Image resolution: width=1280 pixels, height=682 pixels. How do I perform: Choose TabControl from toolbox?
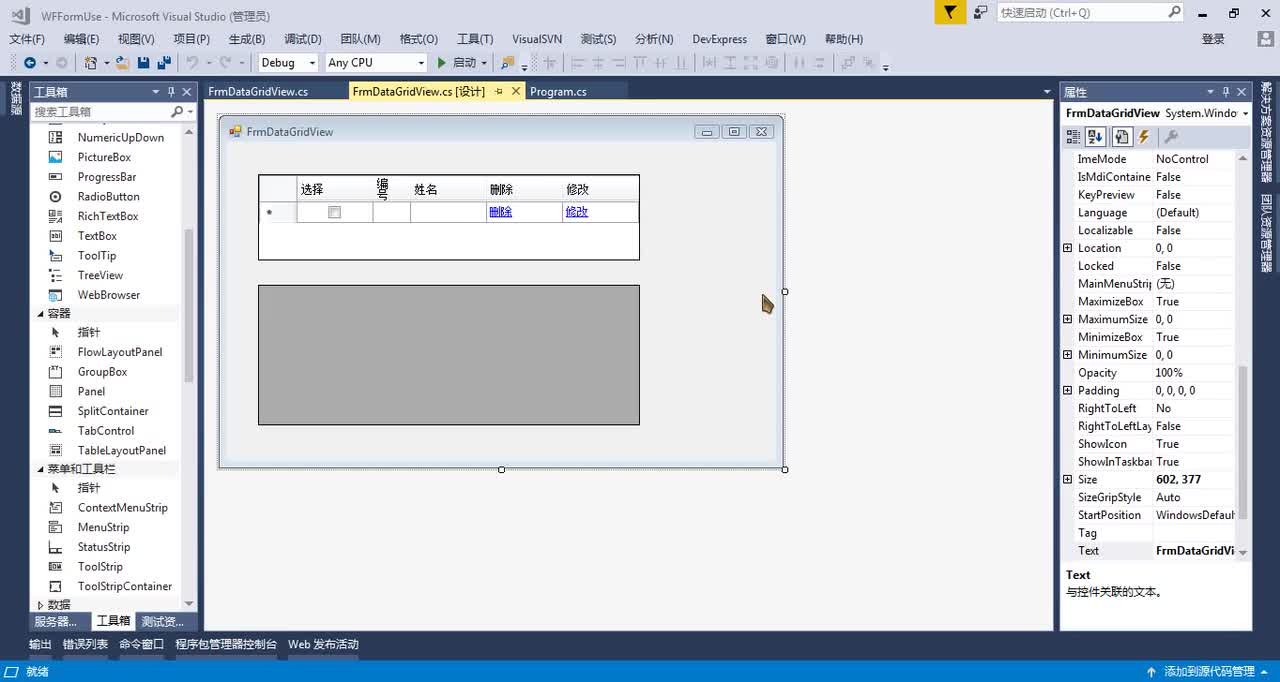pyautogui.click(x=106, y=431)
